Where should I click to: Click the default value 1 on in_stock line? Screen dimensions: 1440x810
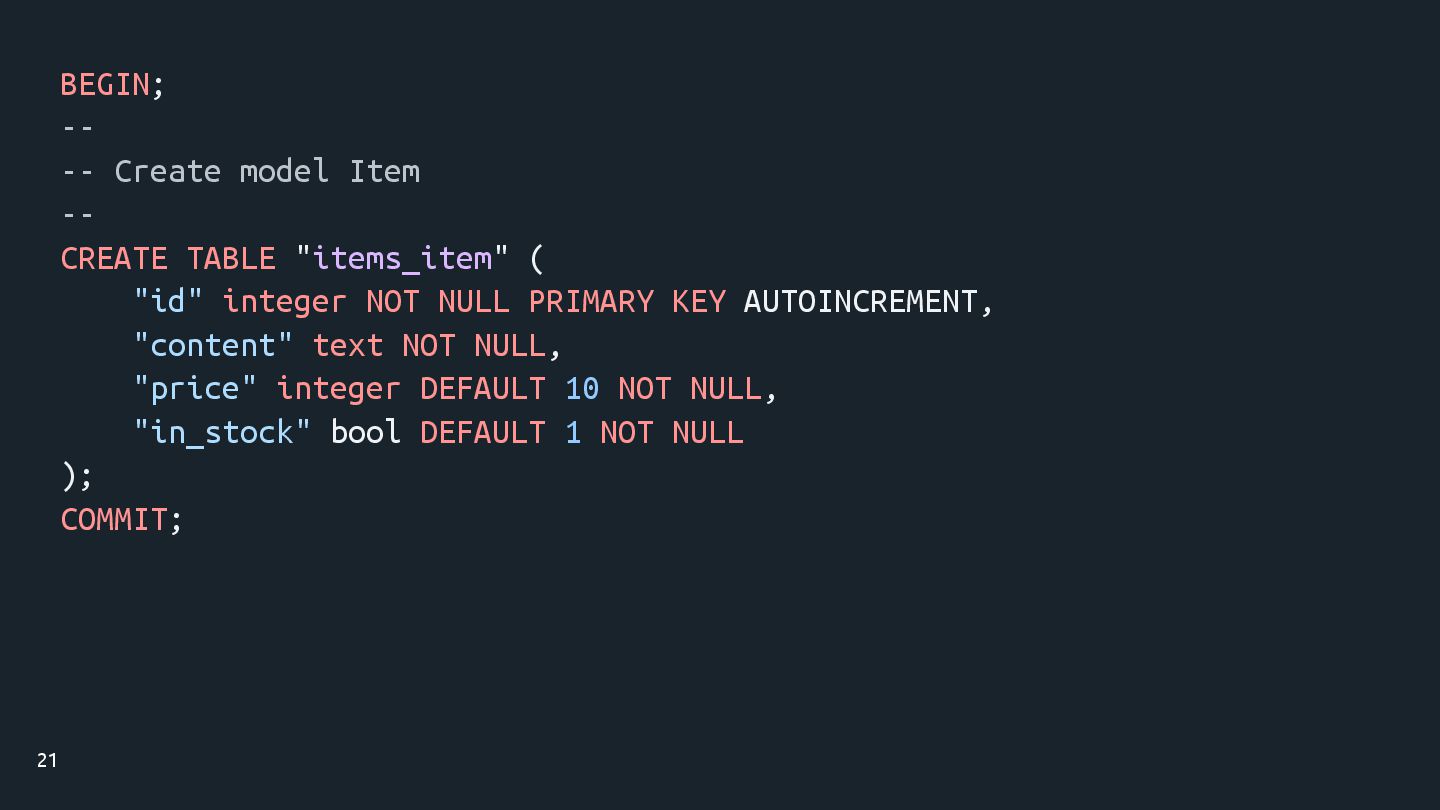(573, 432)
